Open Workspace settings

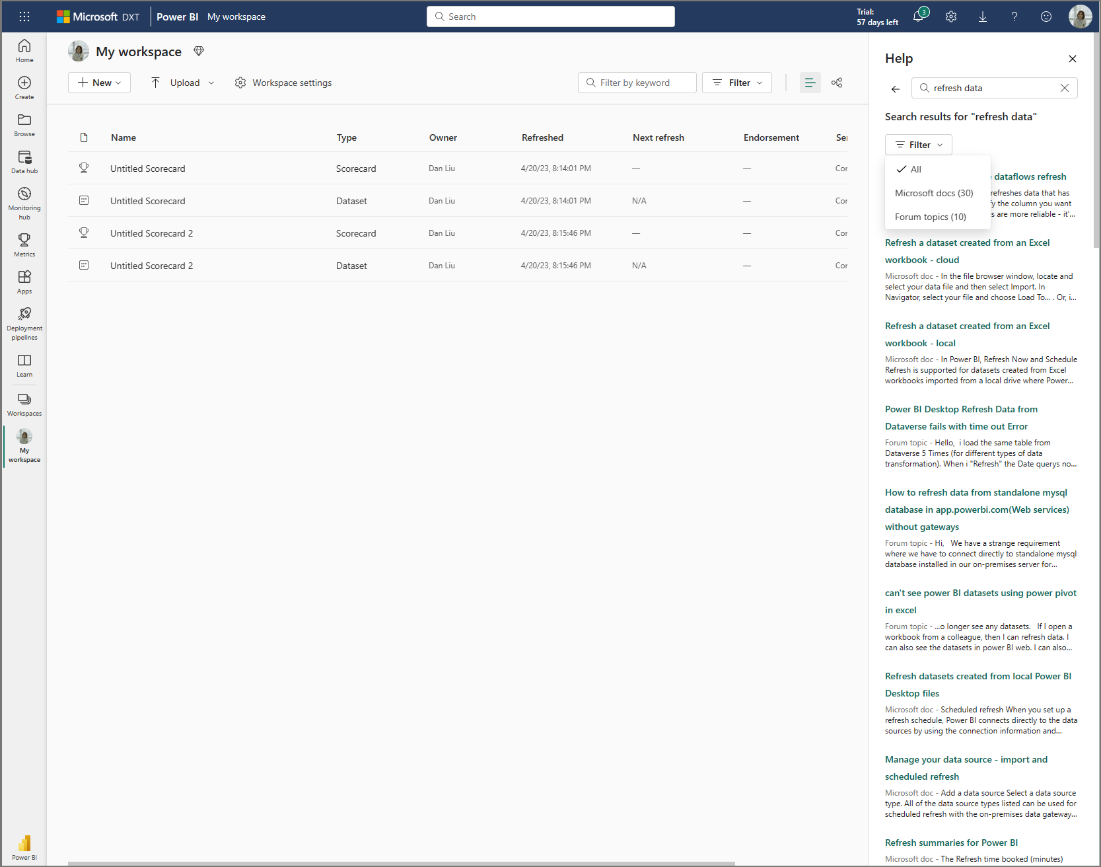(x=283, y=83)
